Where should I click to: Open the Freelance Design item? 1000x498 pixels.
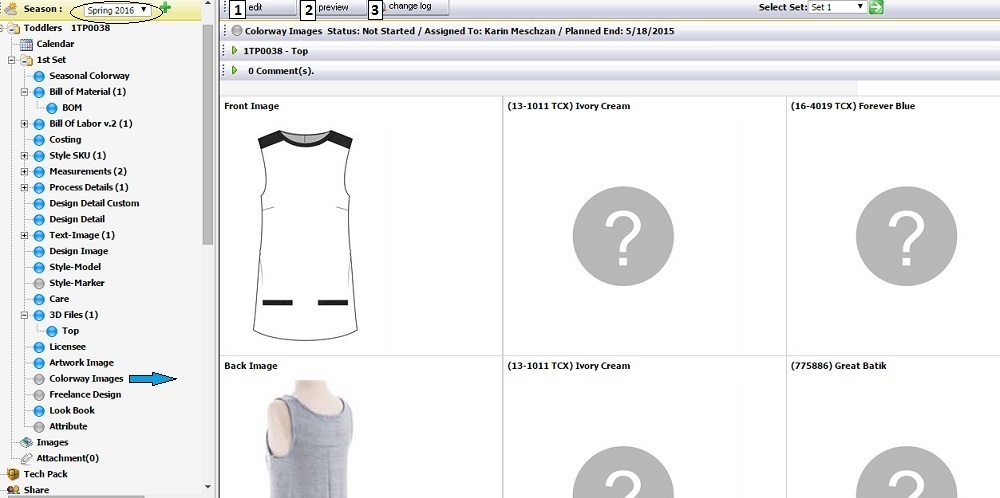coord(85,395)
